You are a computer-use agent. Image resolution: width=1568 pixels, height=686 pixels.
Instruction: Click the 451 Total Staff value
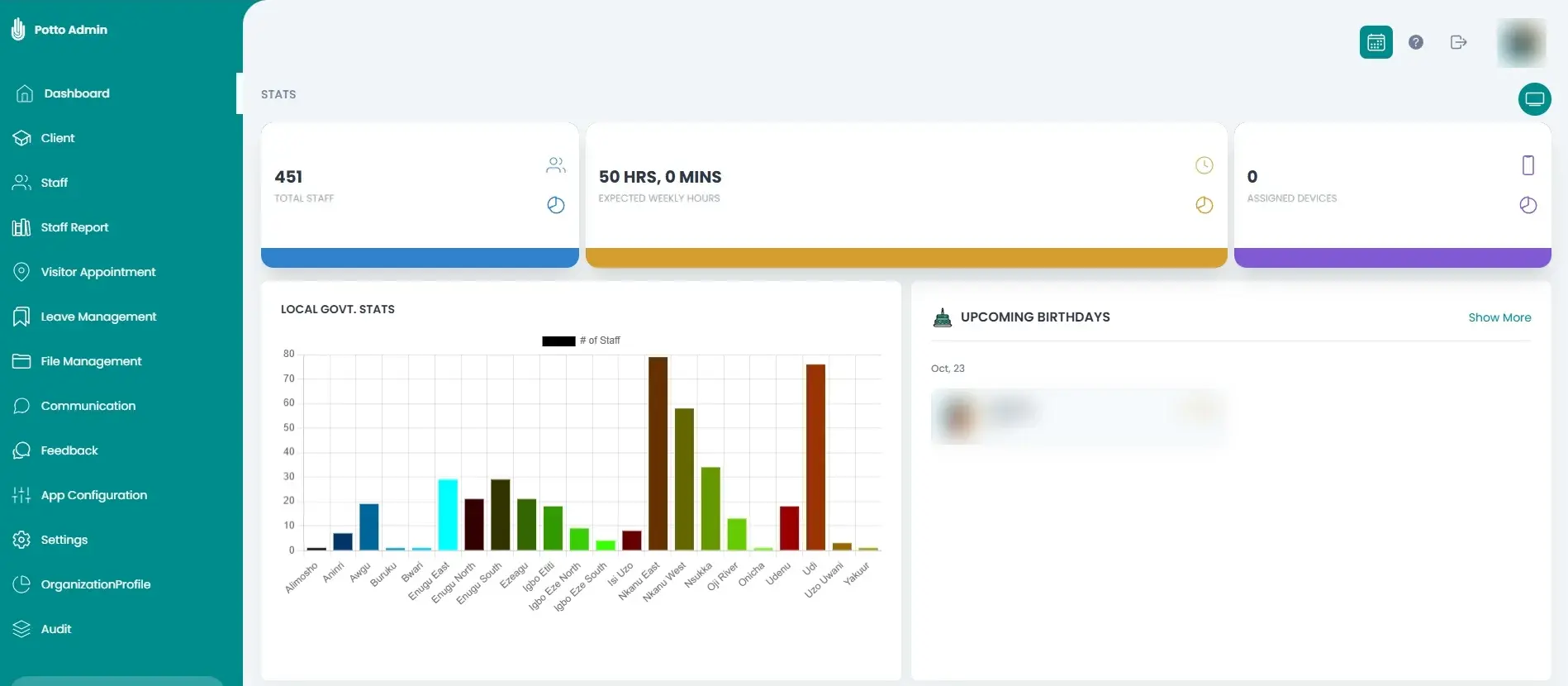pos(288,177)
